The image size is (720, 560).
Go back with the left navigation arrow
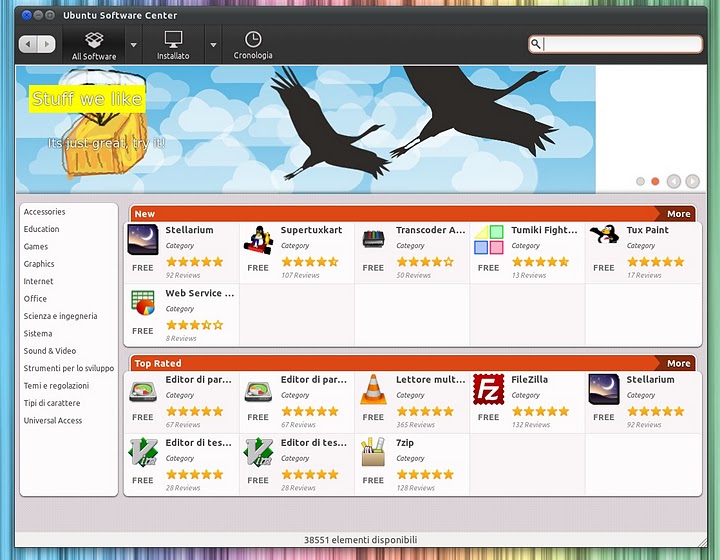28,44
